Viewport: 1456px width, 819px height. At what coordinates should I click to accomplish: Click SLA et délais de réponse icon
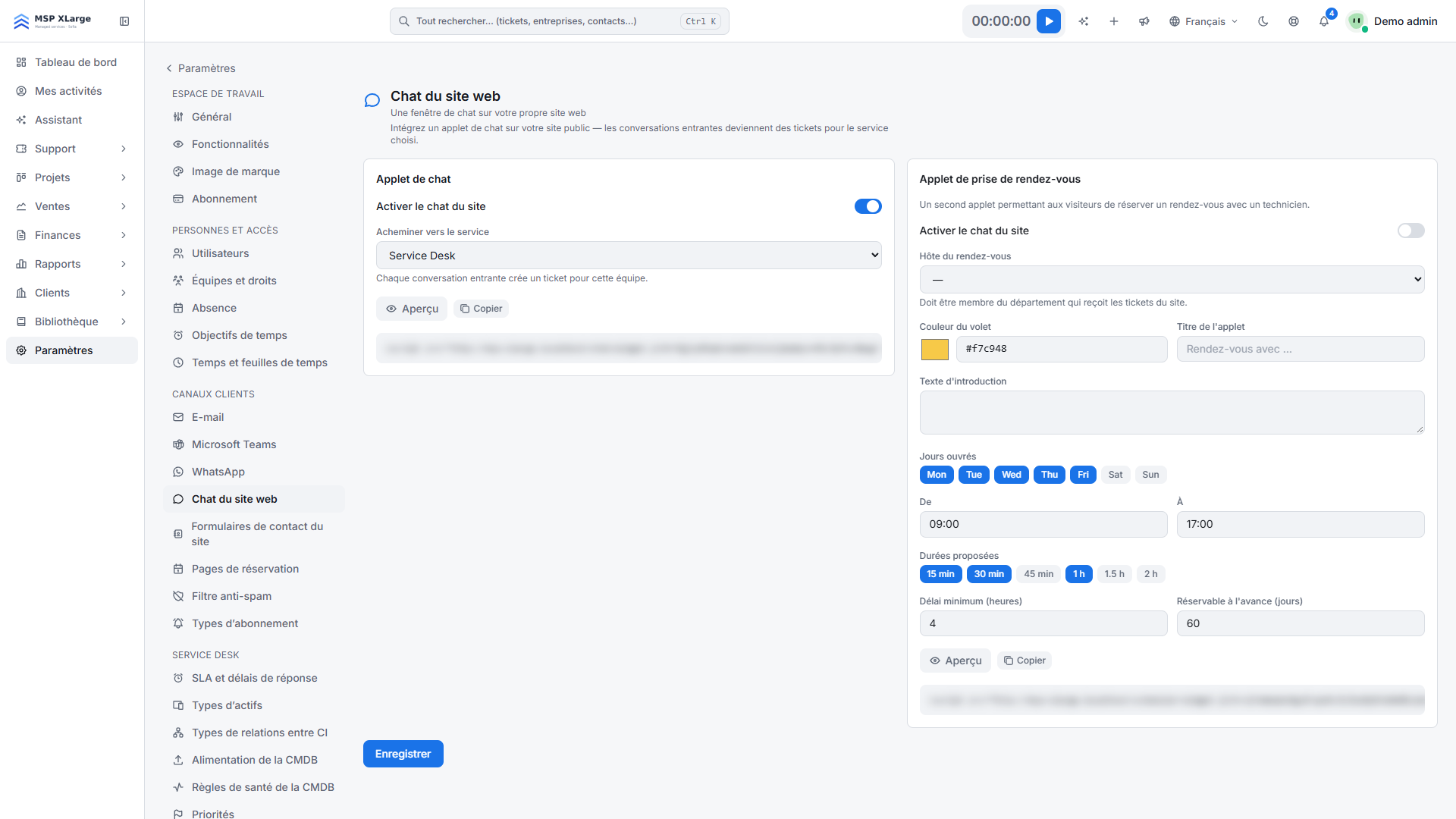(178, 678)
